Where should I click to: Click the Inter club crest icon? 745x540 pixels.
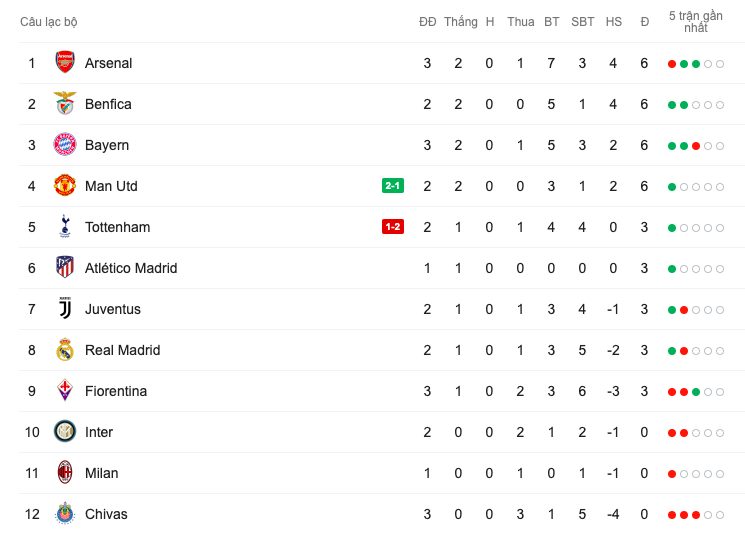point(65,432)
